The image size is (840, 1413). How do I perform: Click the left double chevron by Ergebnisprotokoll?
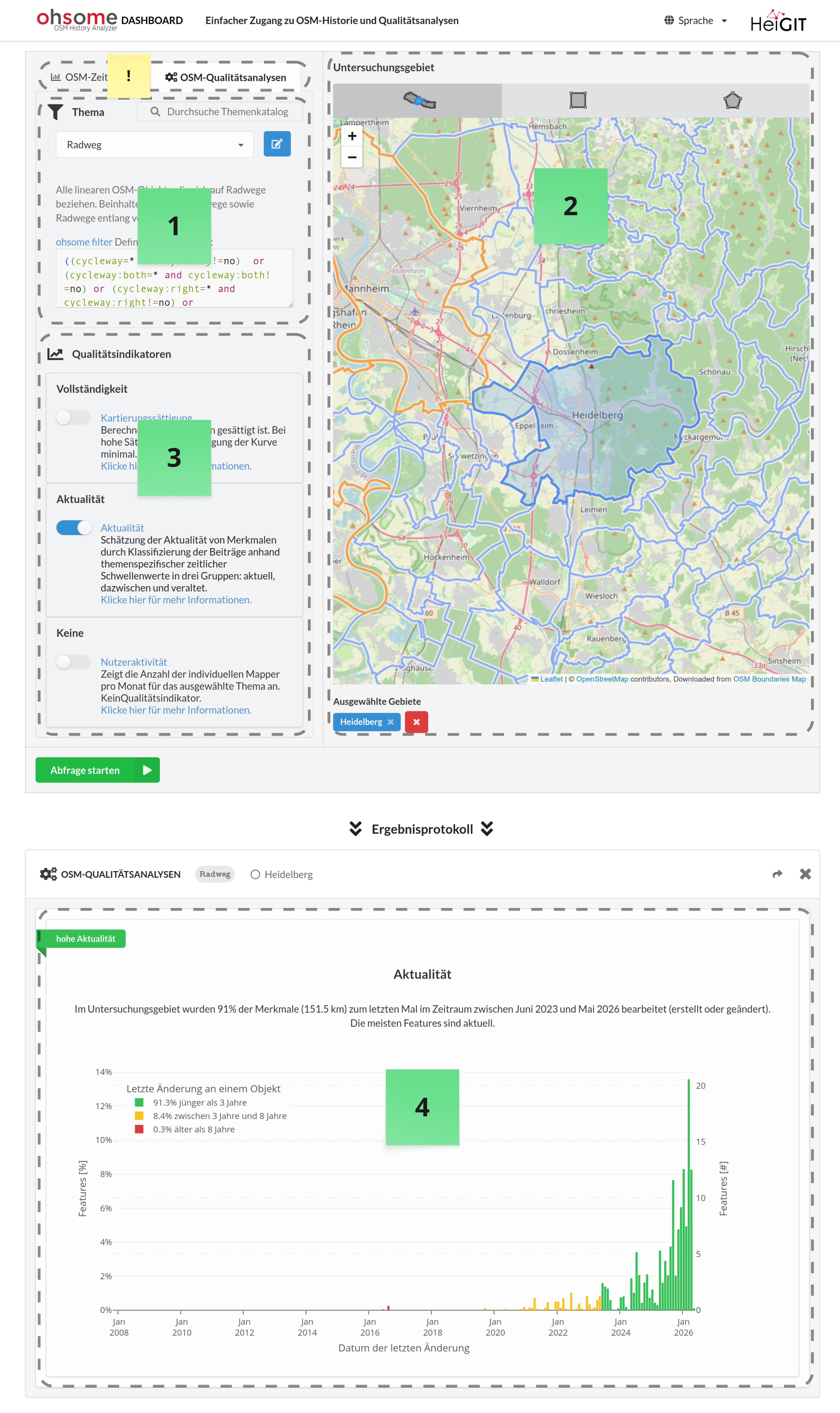point(355,829)
